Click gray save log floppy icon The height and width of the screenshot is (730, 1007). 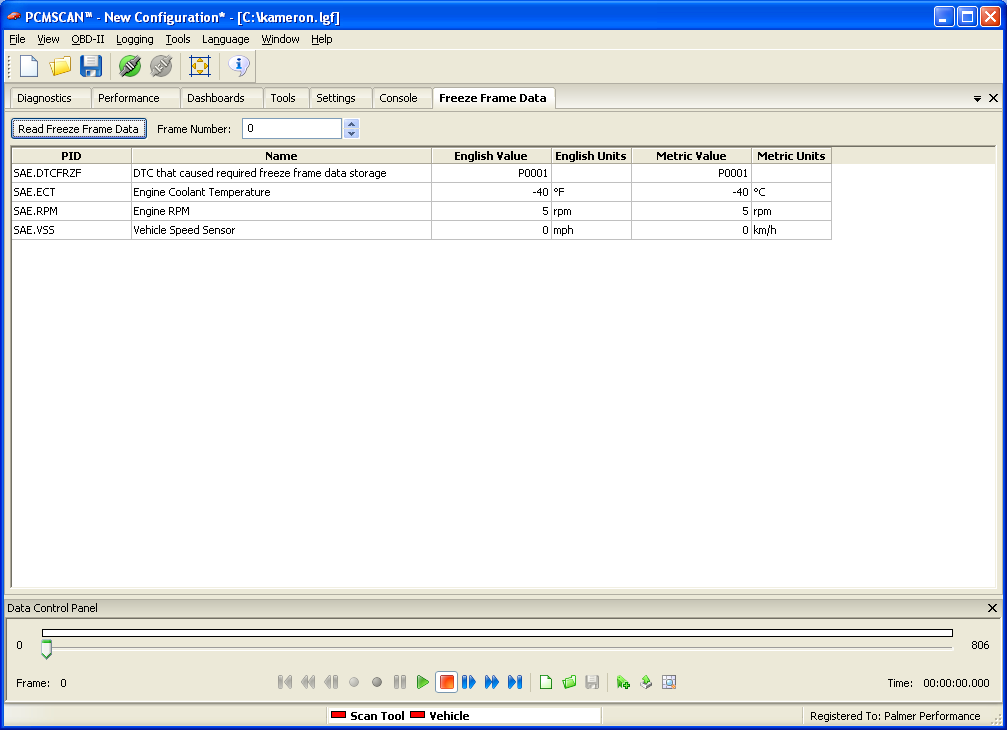coord(592,682)
